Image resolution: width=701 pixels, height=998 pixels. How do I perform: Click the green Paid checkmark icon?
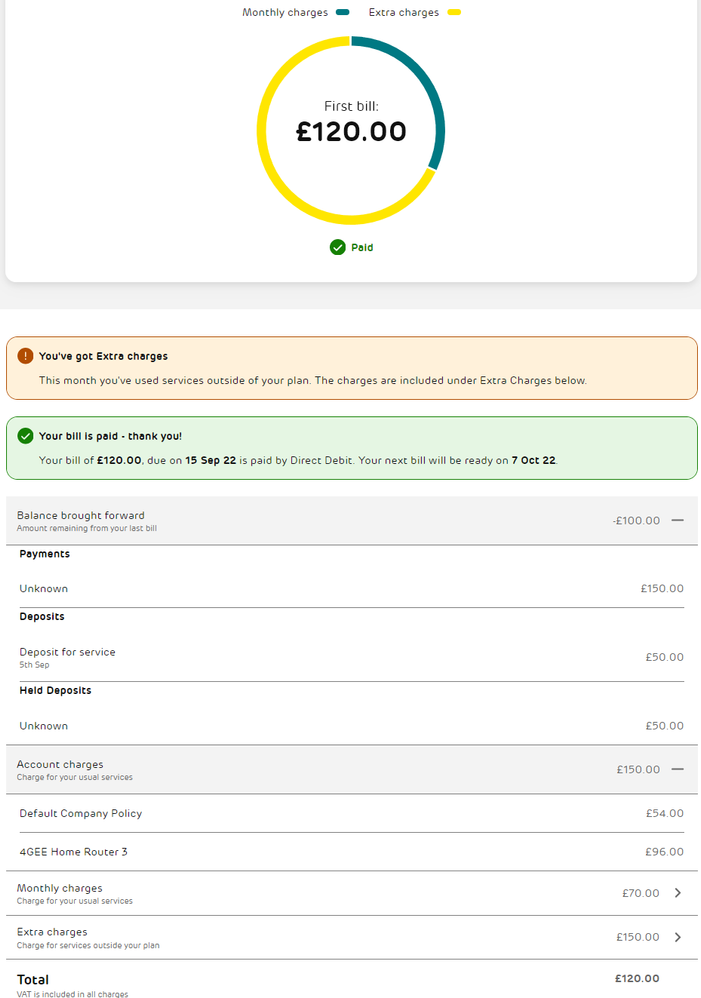(338, 247)
